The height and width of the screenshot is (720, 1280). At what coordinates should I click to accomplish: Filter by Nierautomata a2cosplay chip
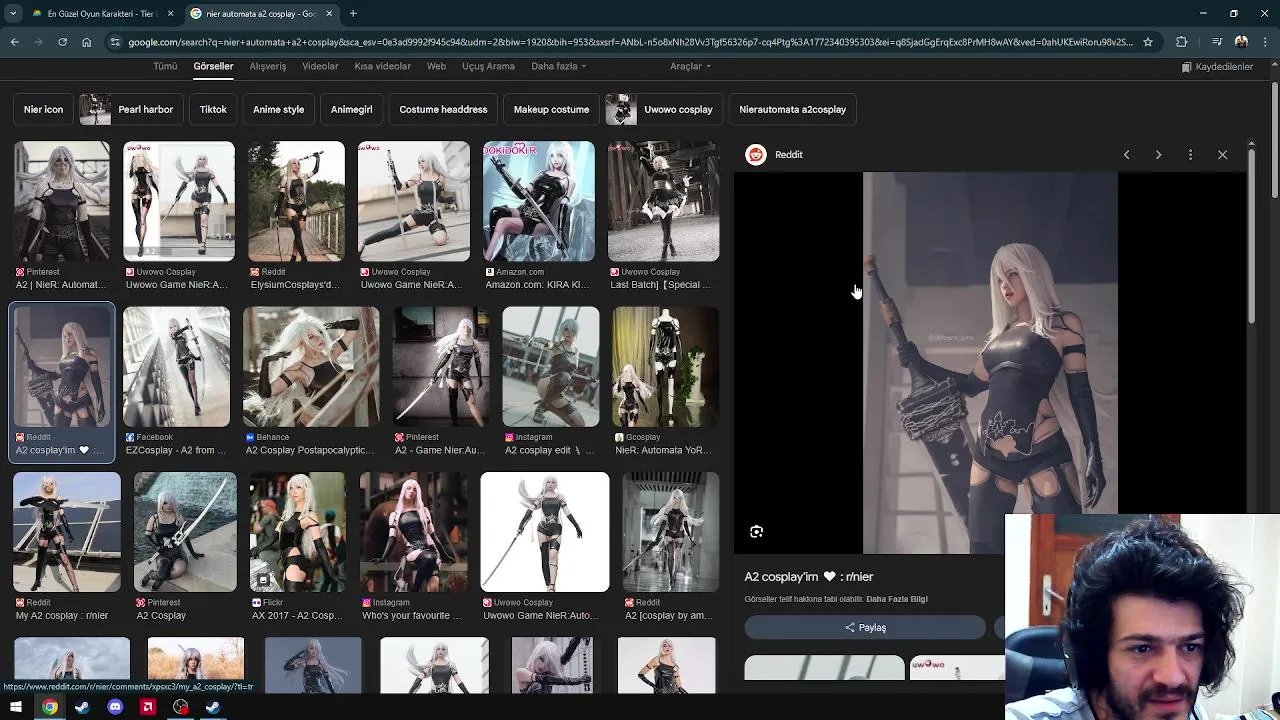tap(792, 109)
